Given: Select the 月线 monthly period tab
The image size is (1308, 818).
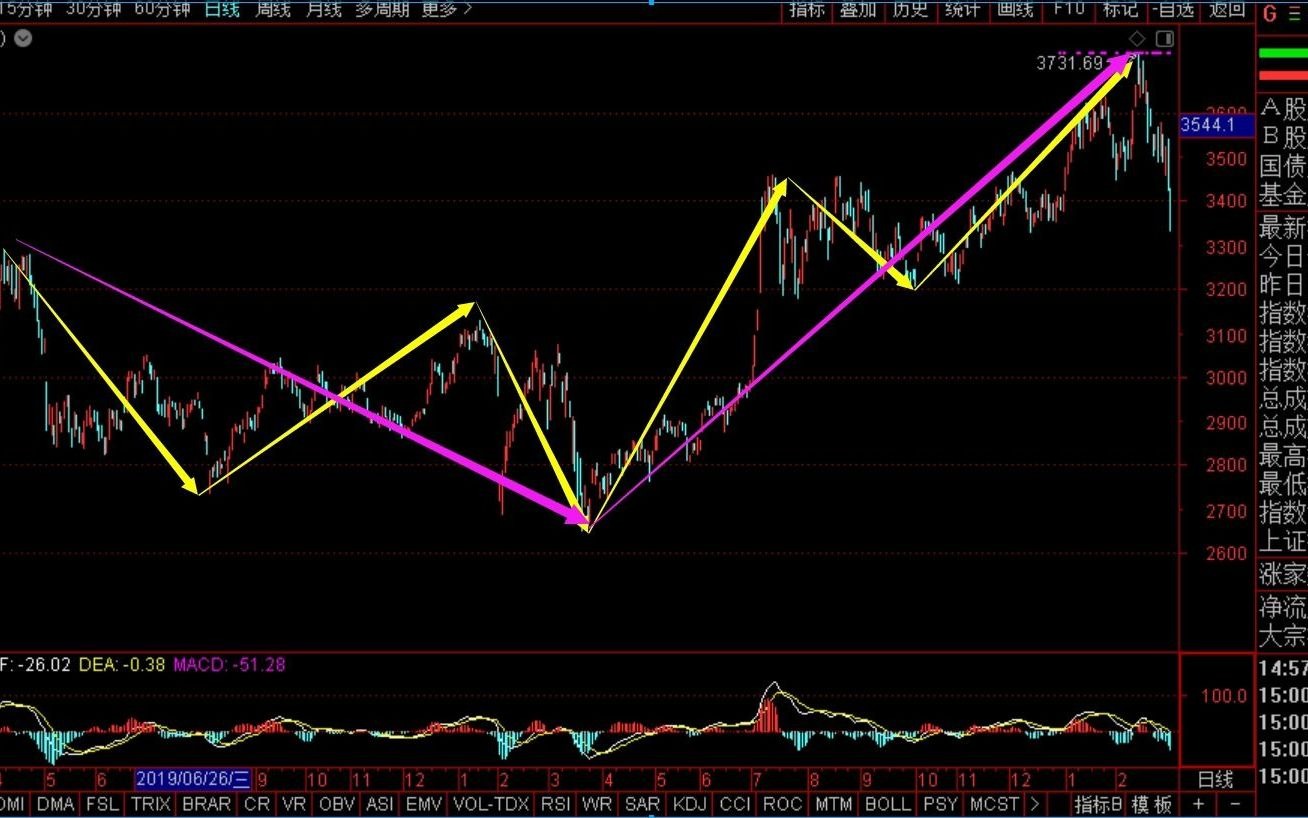Looking at the screenshot, I should coord(323,9).
